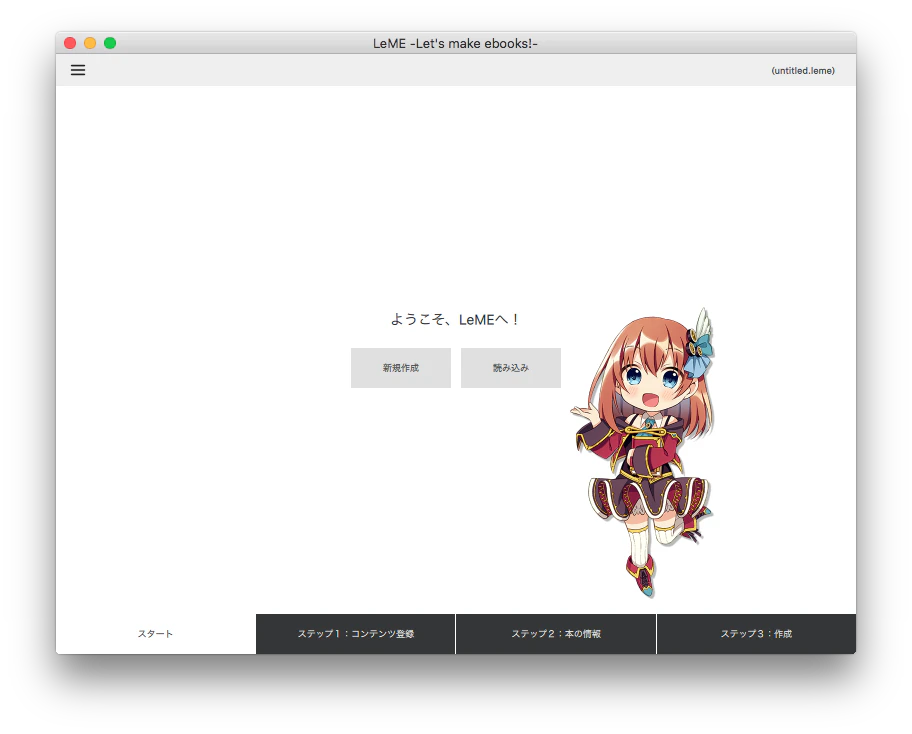Image resolution: width=912 pixels, height=734 pixels.
Task: Click the LeME mascot character image
Action: tap(643, 452)
